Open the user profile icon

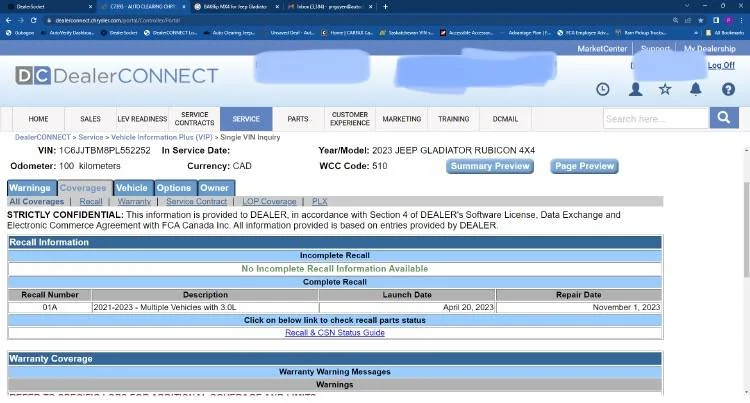pyautogui.click(x=635, y=89)
